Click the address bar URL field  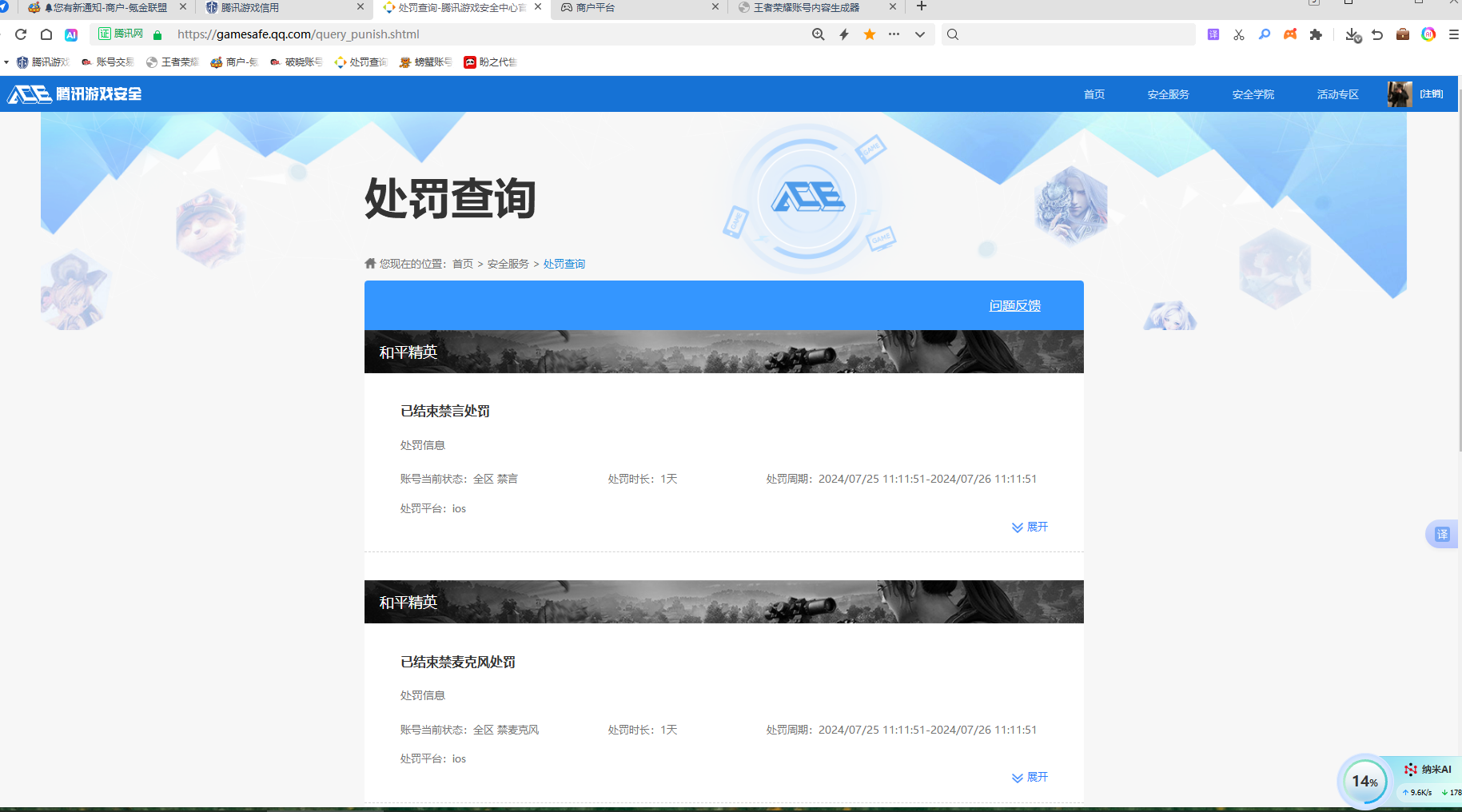488,34
